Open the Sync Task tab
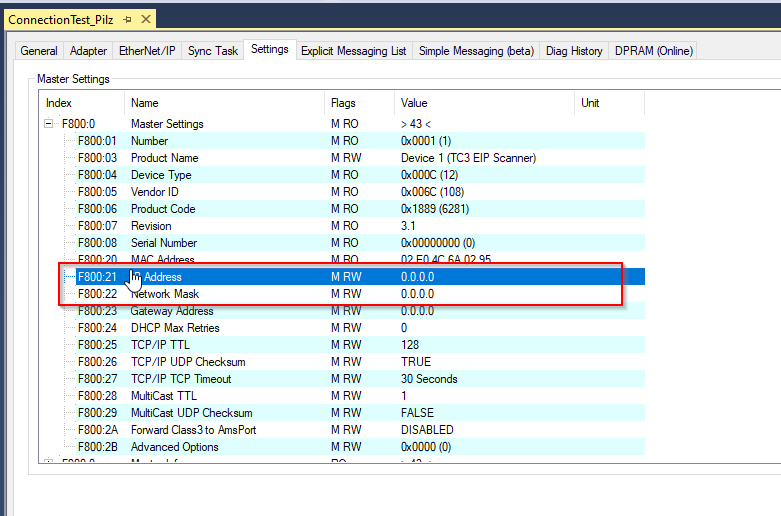The image size is (781, 516). click(x=213, y=51)
